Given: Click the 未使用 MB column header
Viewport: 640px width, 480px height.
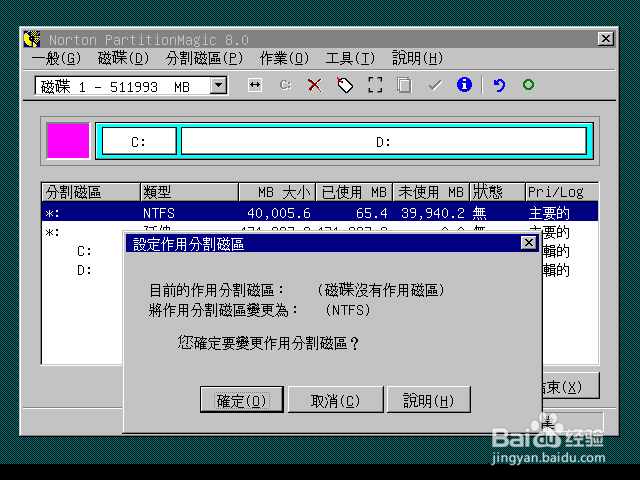Looking at the screenshot, I should tap(431, 192).
